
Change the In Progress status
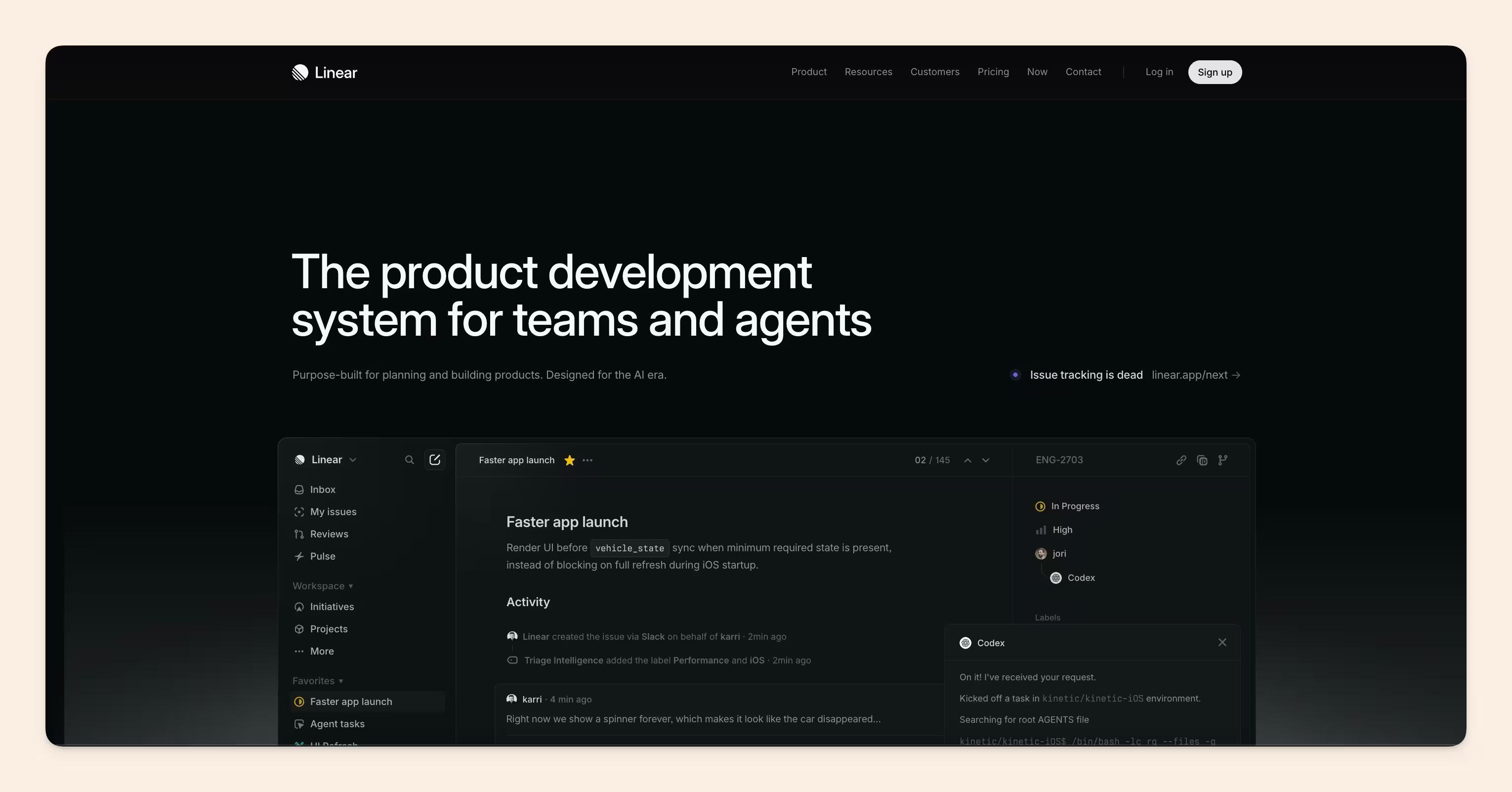(x=1067, y=506)
